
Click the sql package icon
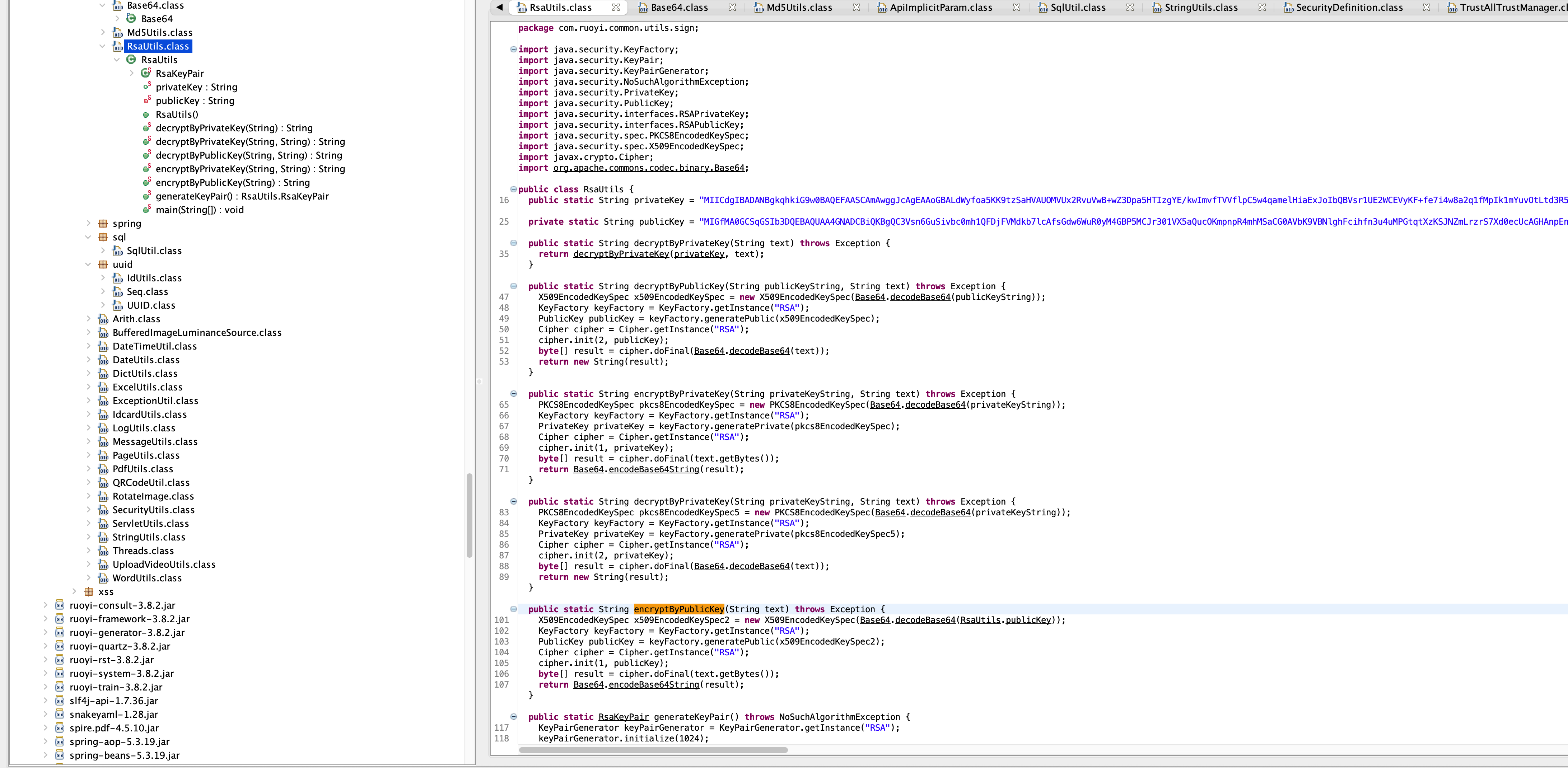[x=103, y=237]
